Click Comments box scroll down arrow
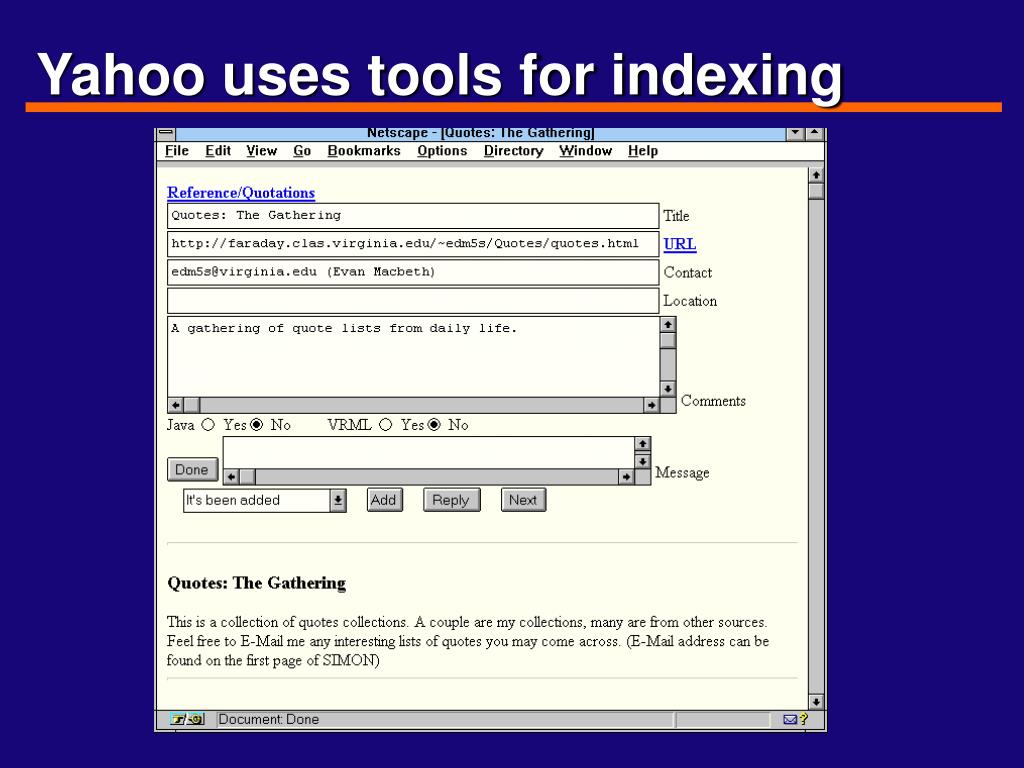 click(x=667, y=389)
